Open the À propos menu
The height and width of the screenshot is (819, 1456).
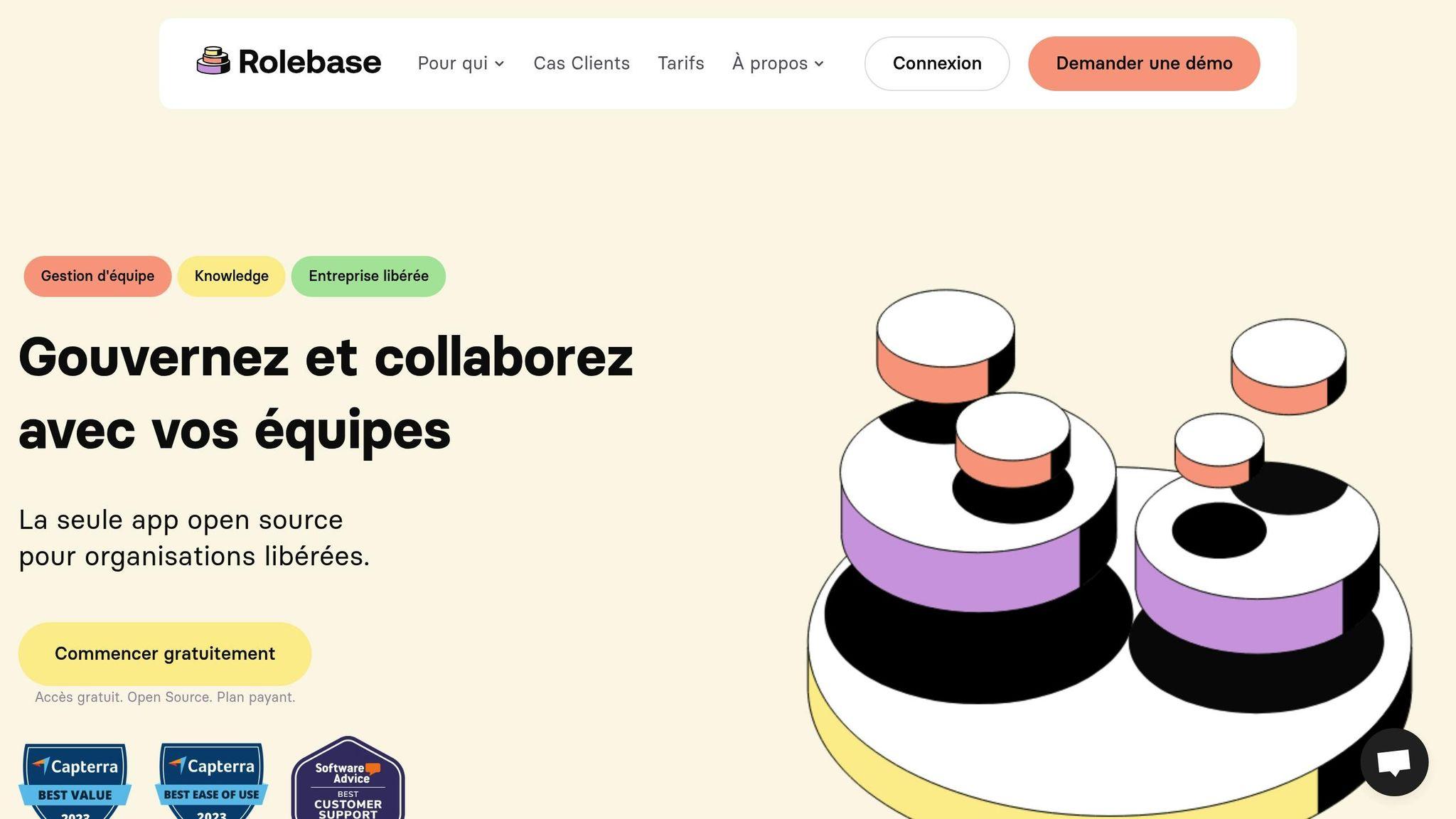coord(778,63)
